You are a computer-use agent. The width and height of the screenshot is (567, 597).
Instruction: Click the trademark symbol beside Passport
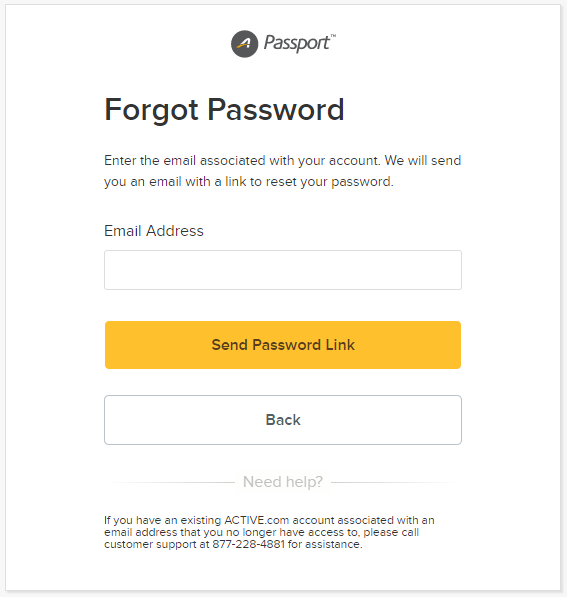point(333,36)
